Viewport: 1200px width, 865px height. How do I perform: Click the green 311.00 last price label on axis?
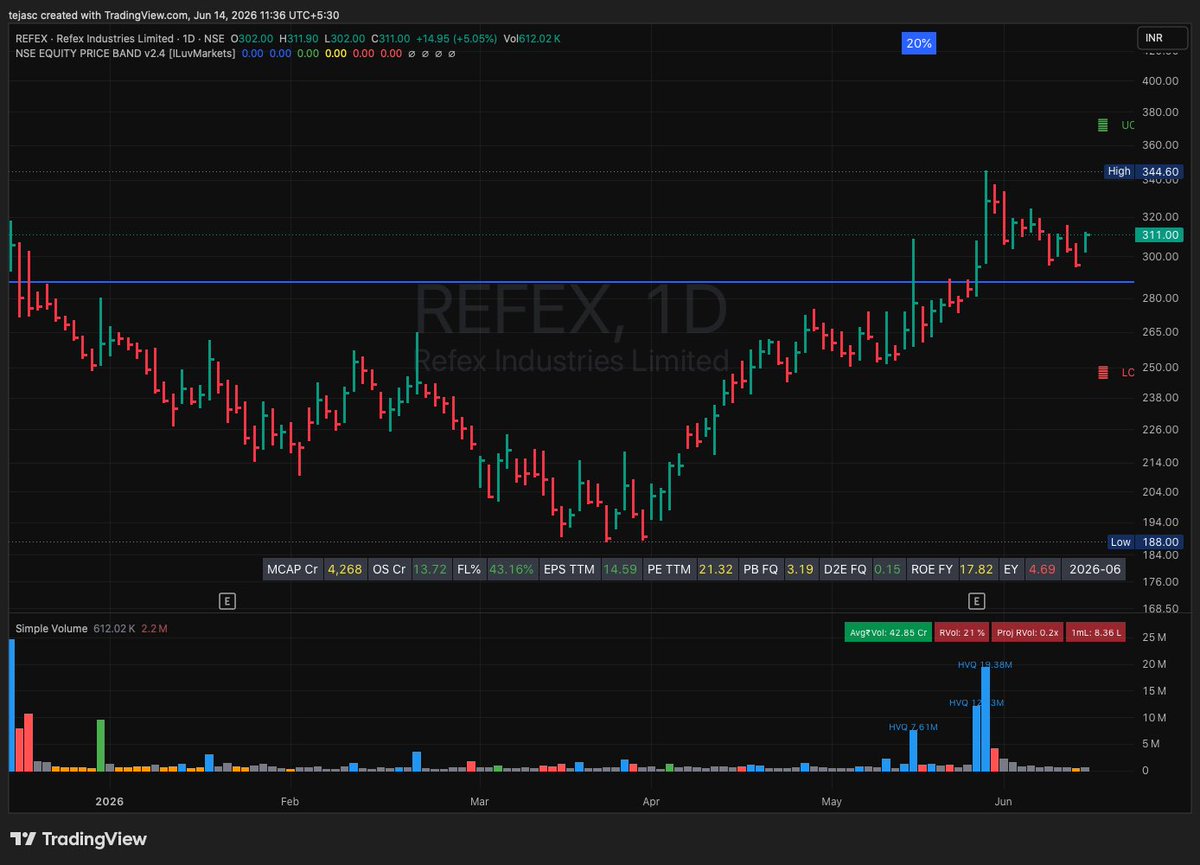pos(1160,235)
